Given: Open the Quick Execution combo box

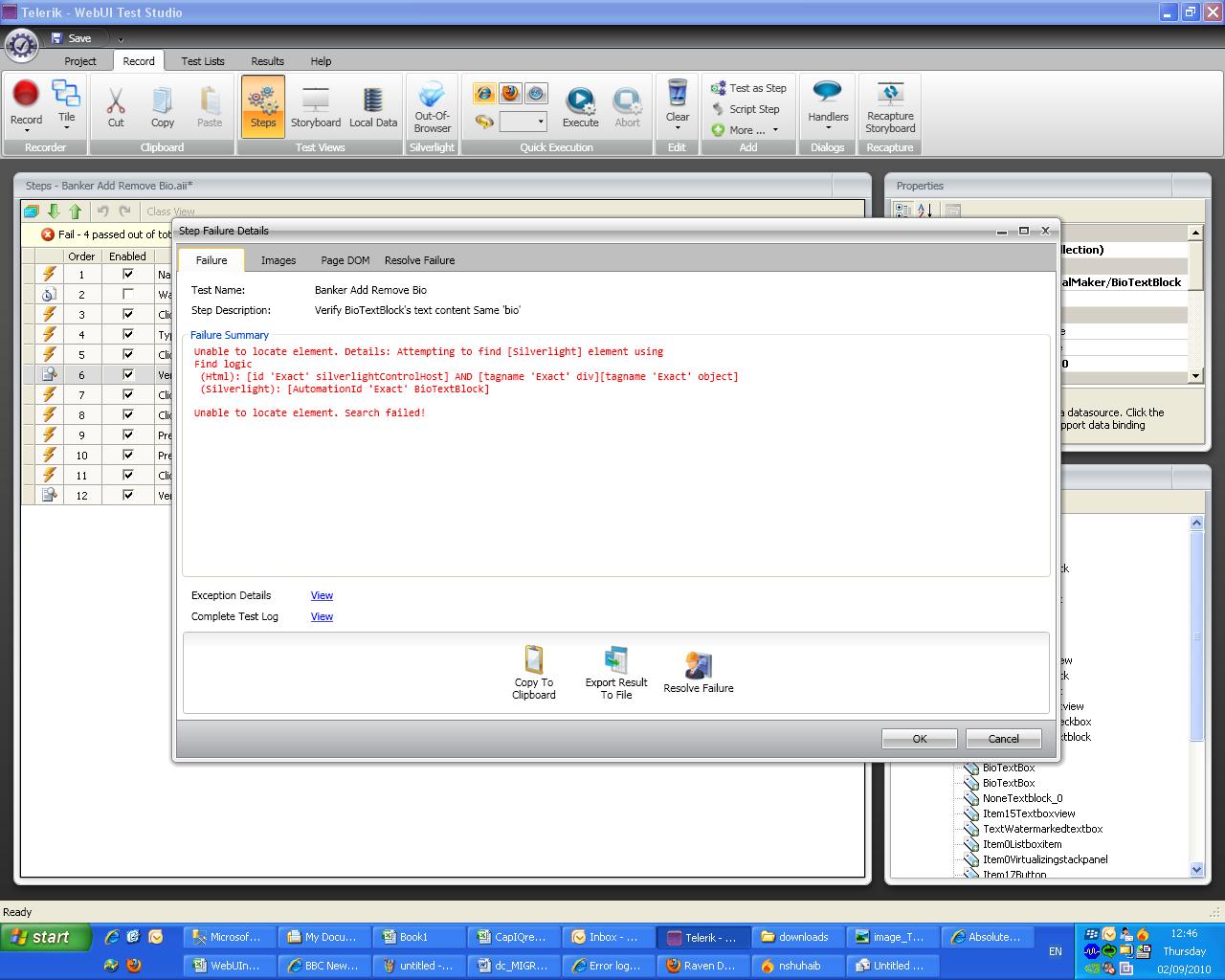Looking at the screenshot, I should tap(523, 122).
